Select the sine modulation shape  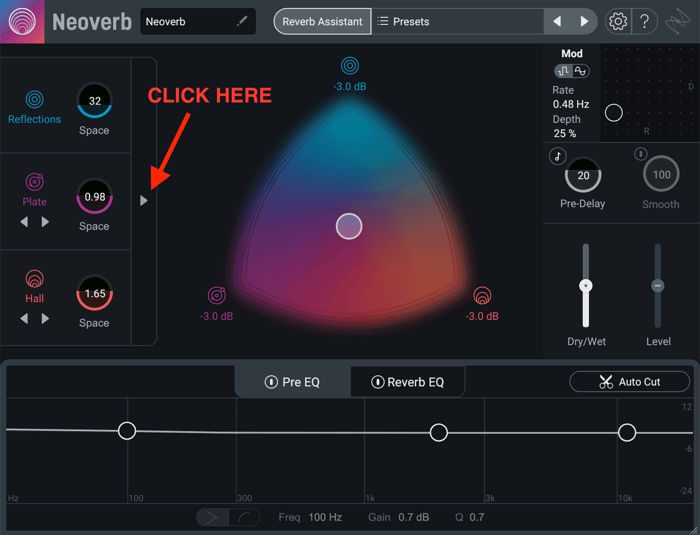[x=580, y=71]
